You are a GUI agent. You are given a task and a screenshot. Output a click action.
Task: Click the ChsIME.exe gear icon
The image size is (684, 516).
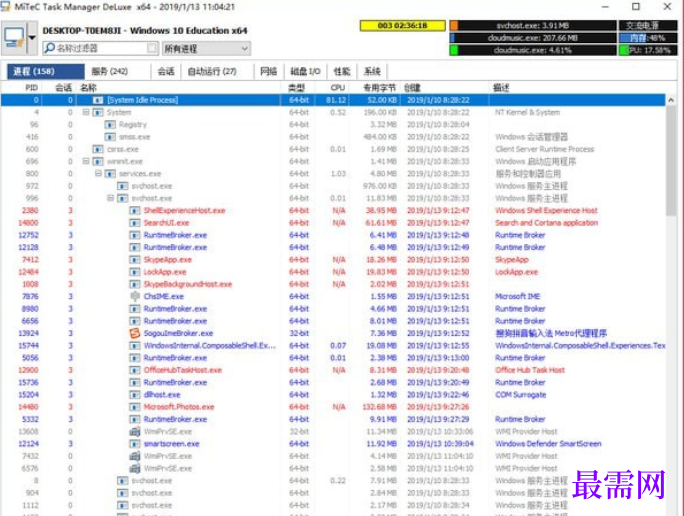(135, 297)
